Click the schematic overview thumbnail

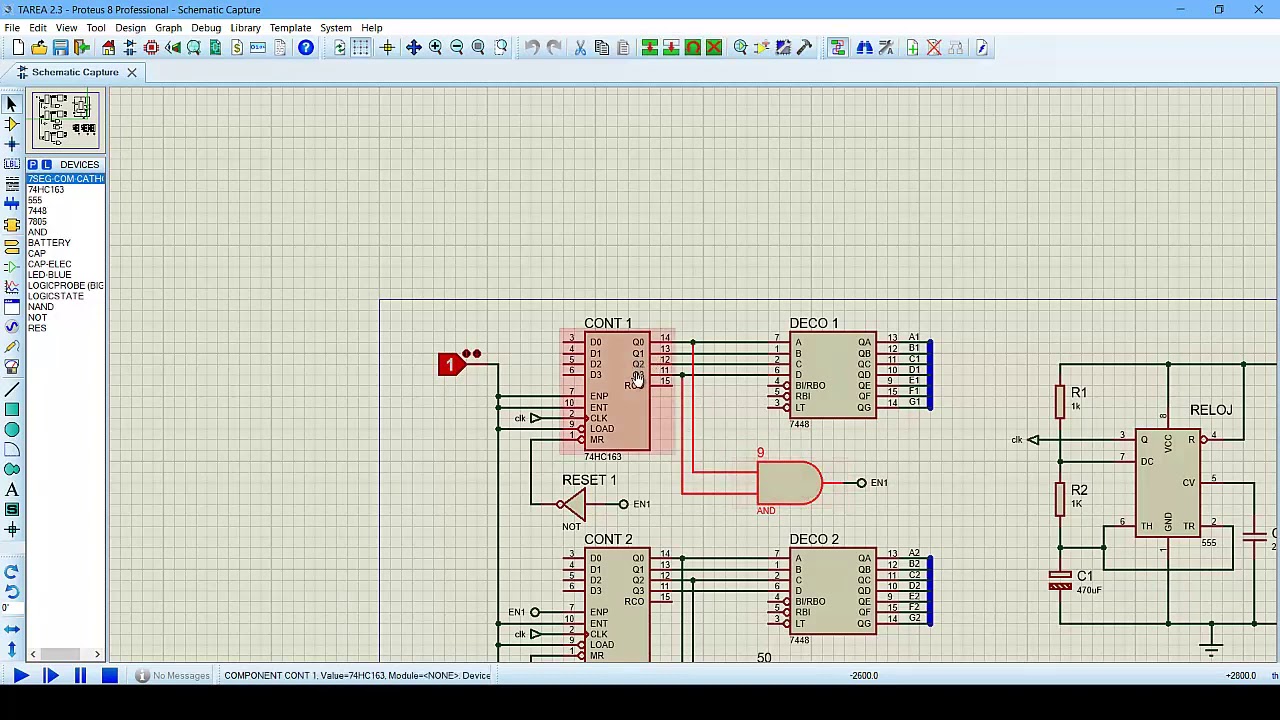pyautogui.click(x=66, y=120)
